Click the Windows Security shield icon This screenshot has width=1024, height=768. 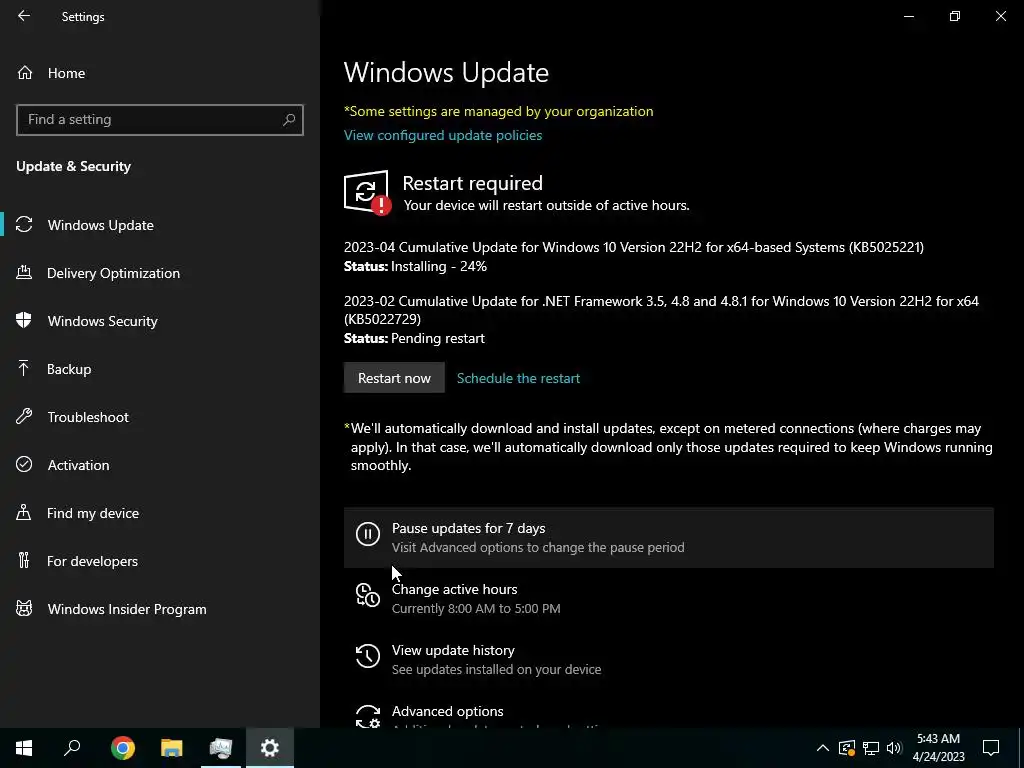[24, 320]
